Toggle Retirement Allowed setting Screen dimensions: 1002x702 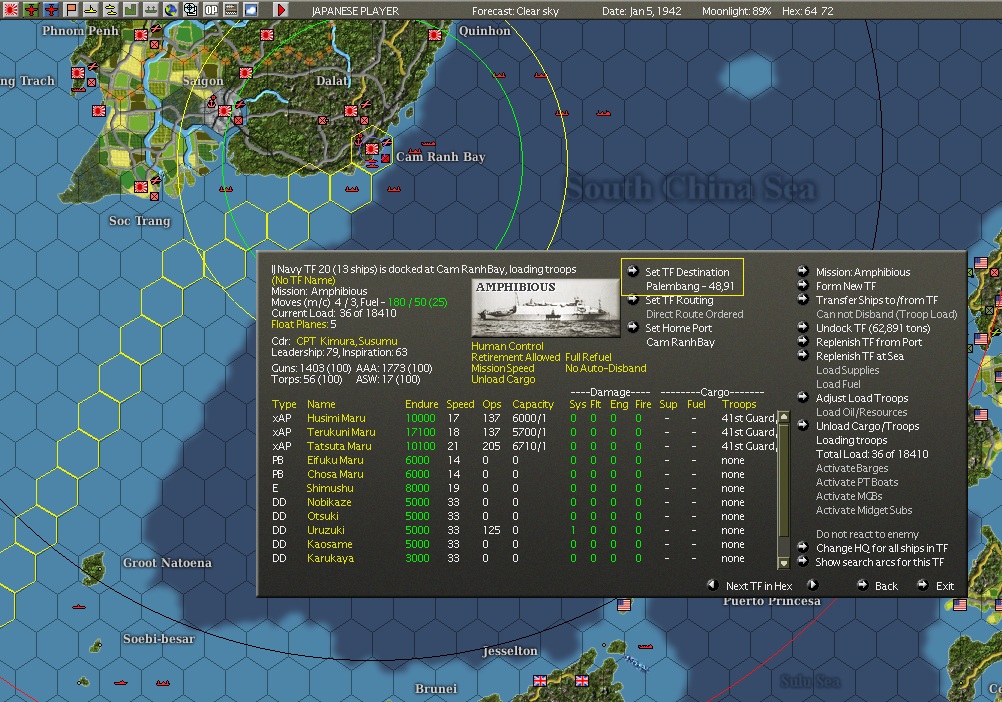[x=516, y=357]
